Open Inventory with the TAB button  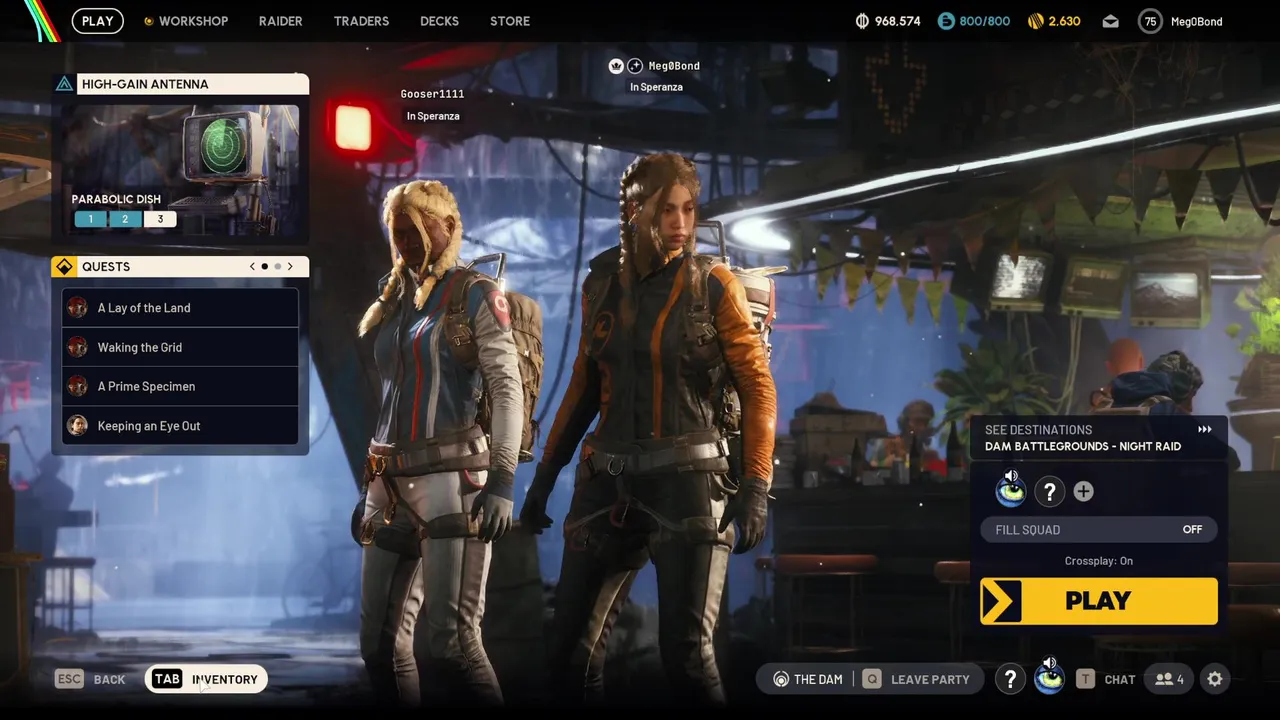tap(206, 679)
